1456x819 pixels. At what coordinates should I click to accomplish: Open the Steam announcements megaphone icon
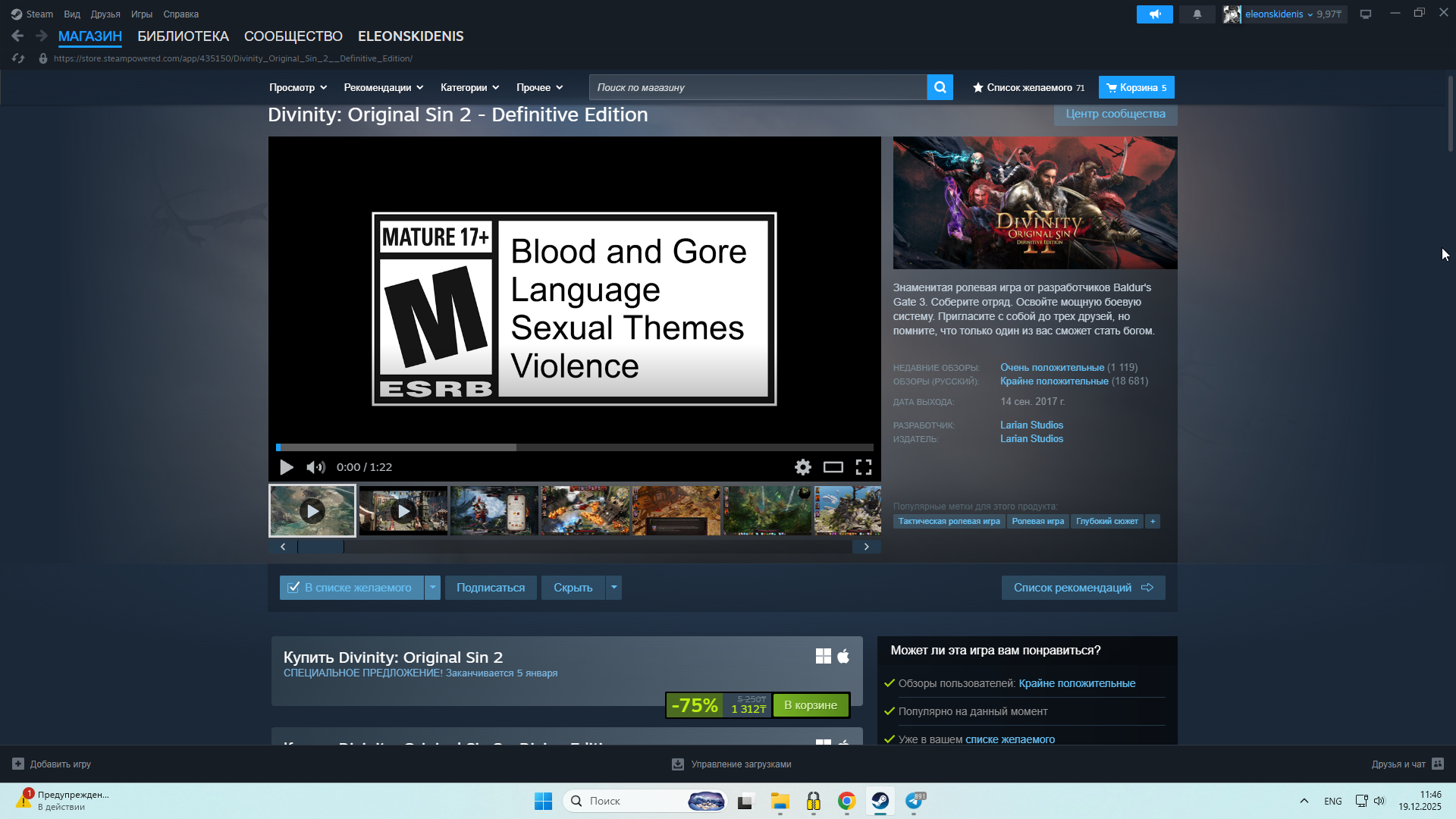[x=1154, y=14]
